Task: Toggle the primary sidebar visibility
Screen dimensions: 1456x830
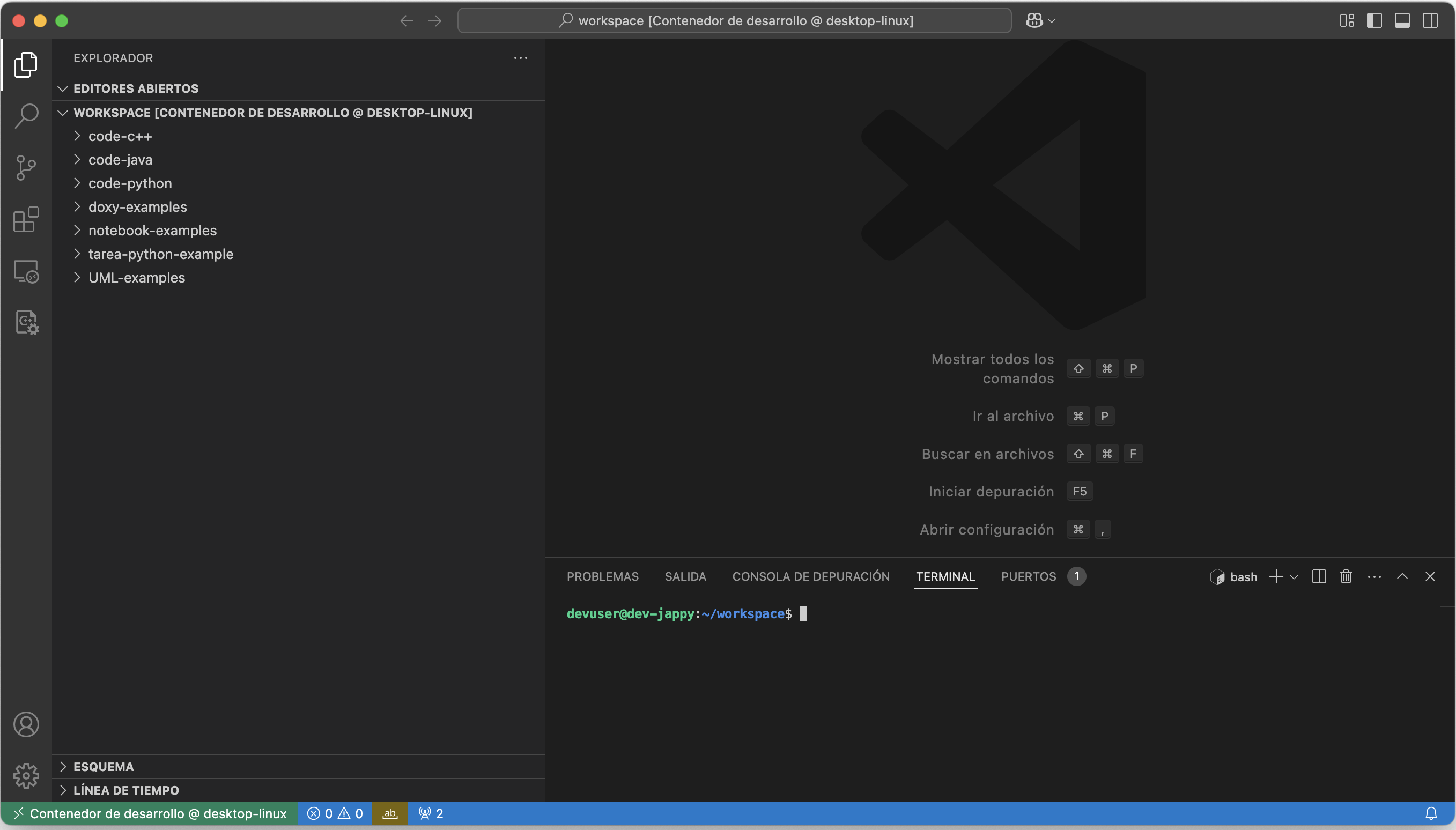Action: point(1374,21)
